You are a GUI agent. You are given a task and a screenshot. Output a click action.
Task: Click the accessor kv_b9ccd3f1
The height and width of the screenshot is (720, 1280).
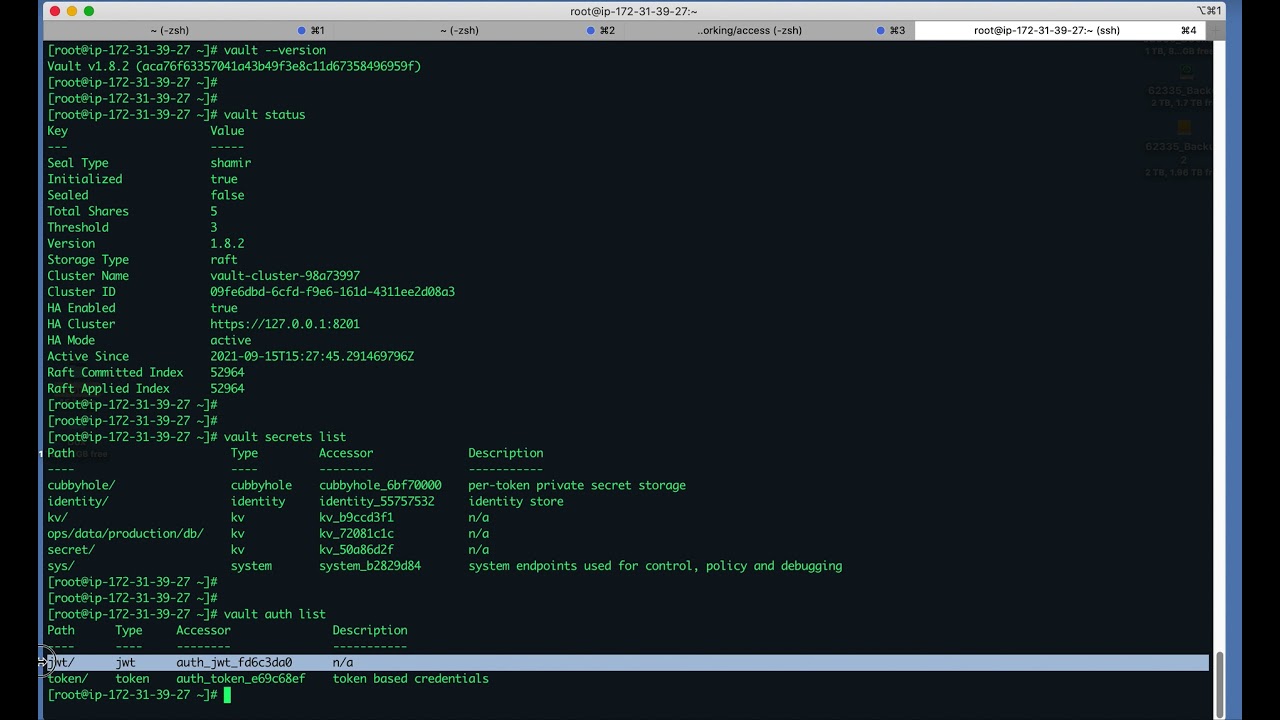pos(356,517)
